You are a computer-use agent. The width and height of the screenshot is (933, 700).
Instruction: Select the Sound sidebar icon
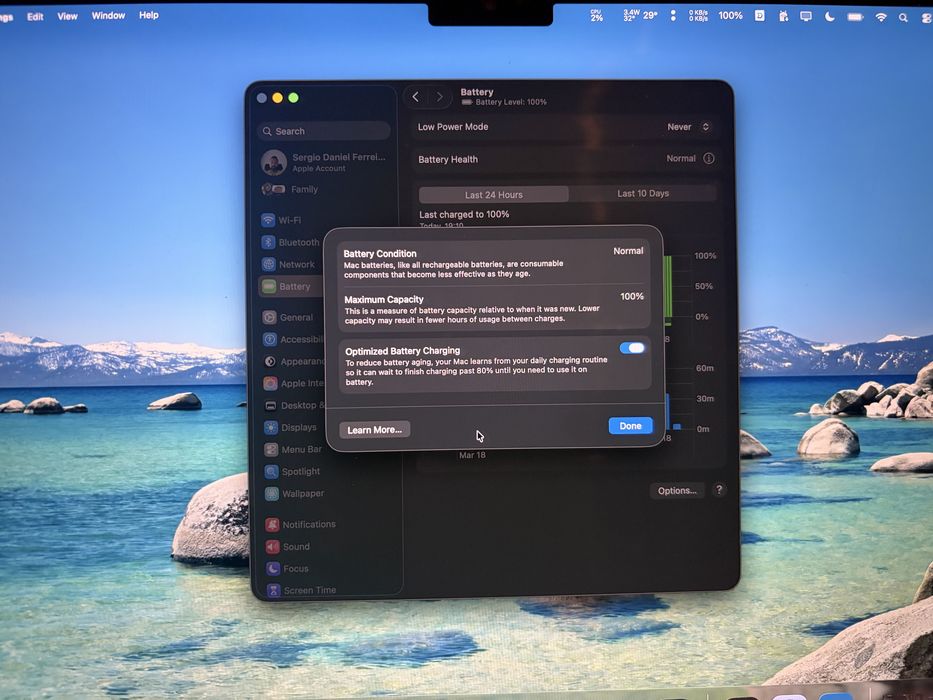click(273, 546)
